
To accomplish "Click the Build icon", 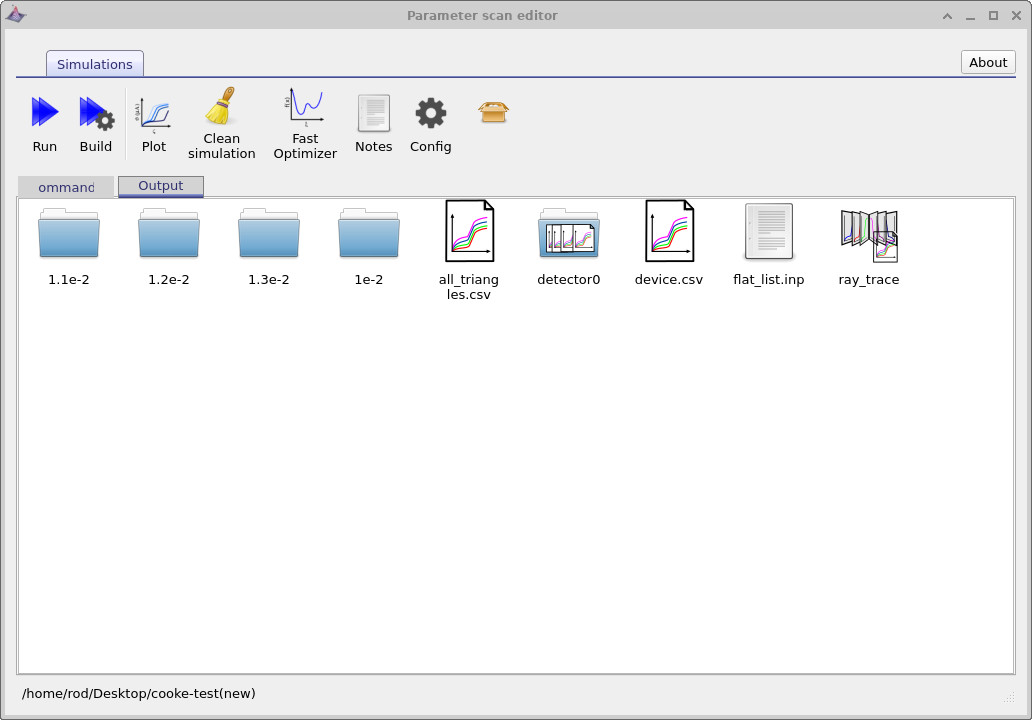I will tap(95, 120).
